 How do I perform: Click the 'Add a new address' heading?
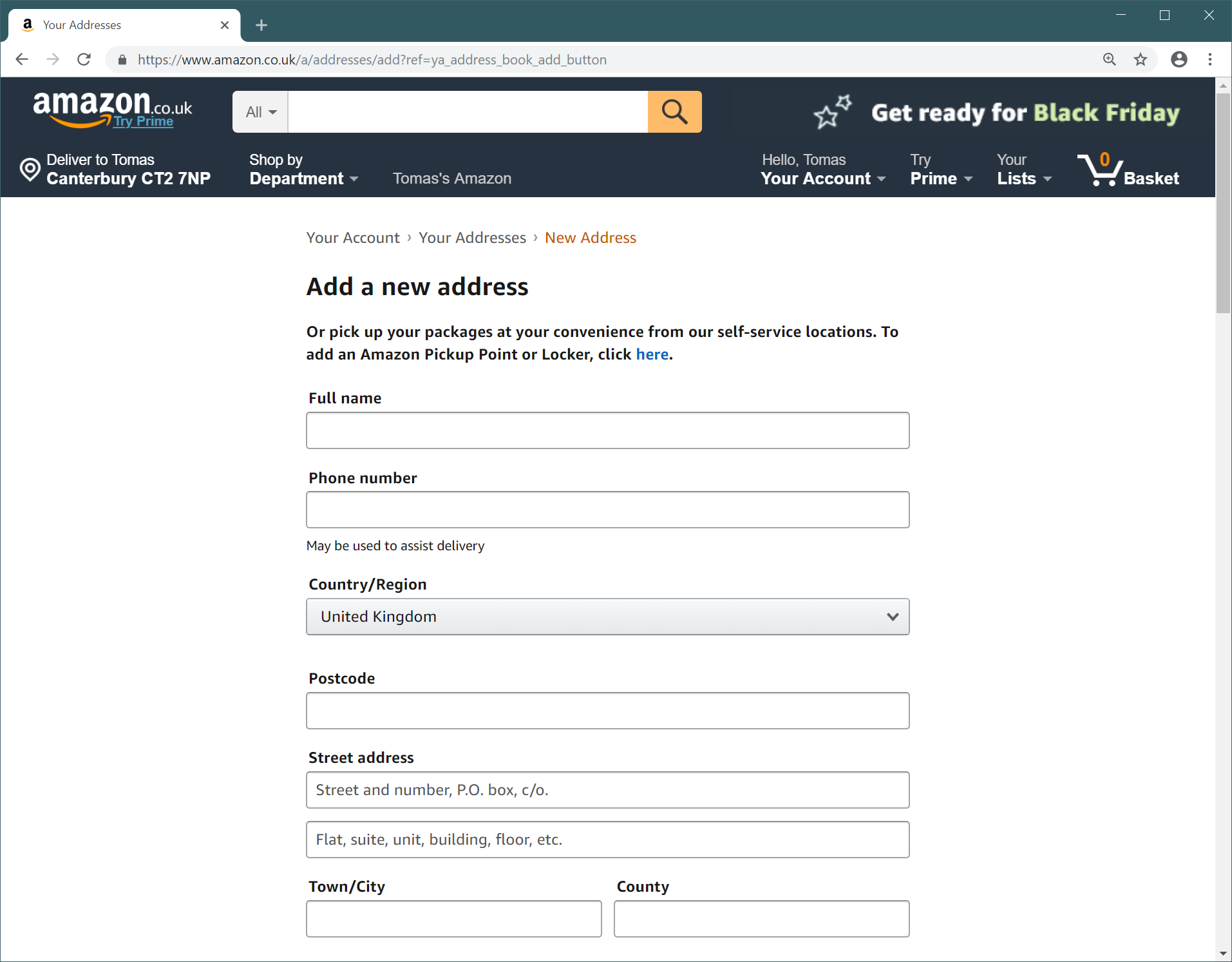click(x=417, y=287)
